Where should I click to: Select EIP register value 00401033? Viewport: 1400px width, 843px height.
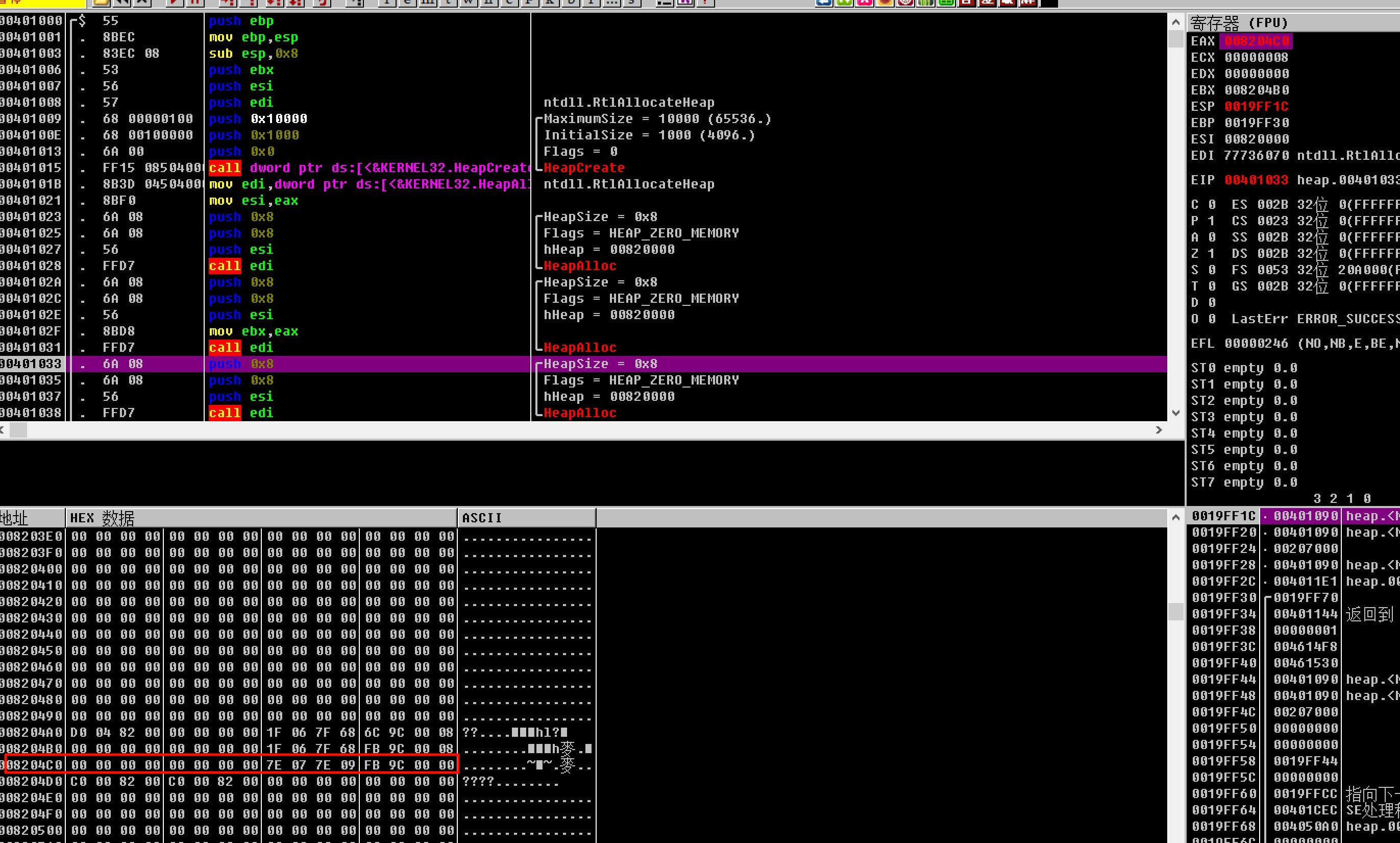pyautogui.click(x=1257, y=180)
